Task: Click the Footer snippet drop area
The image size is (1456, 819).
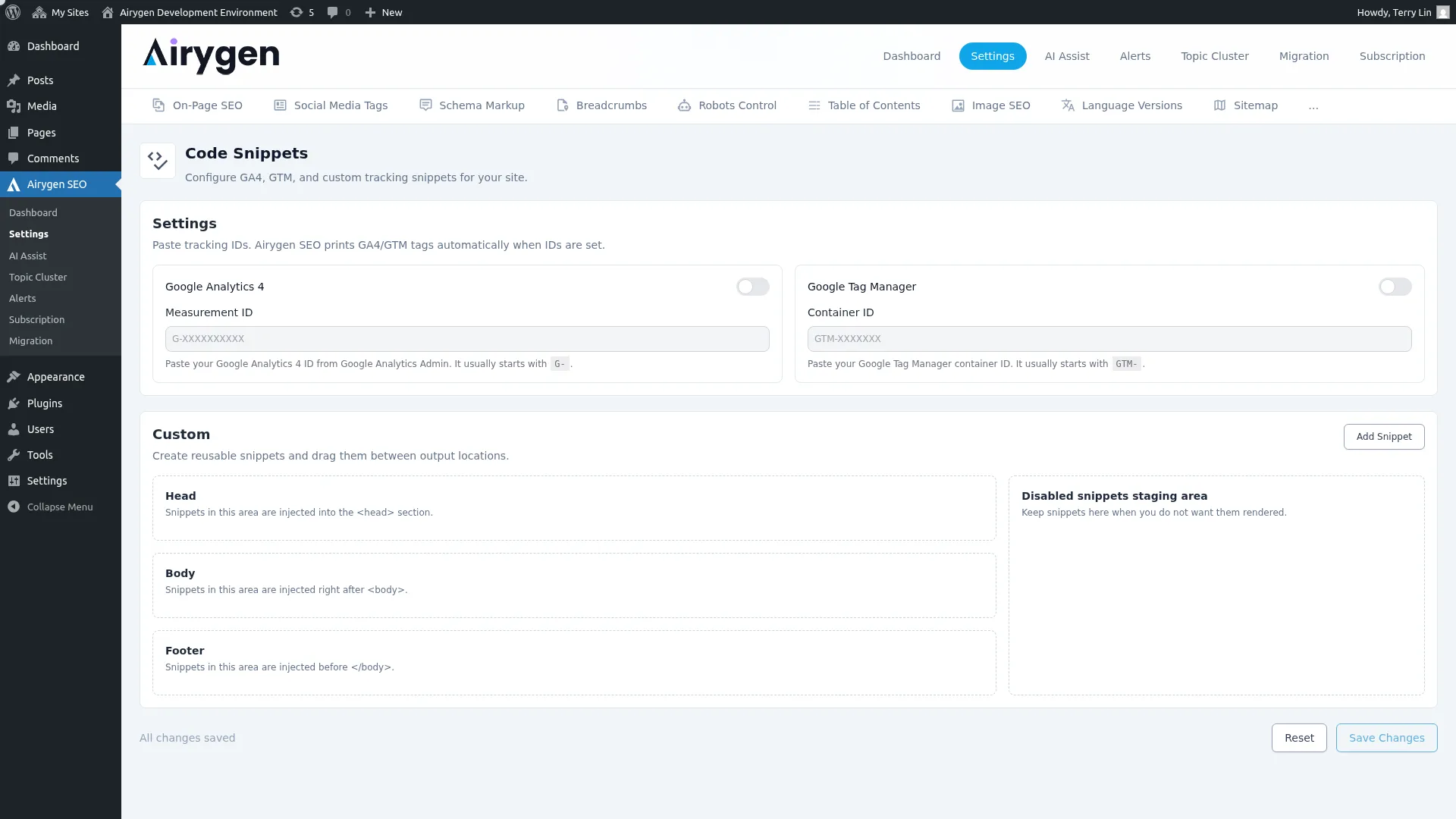Action: [x=574, y=663]
